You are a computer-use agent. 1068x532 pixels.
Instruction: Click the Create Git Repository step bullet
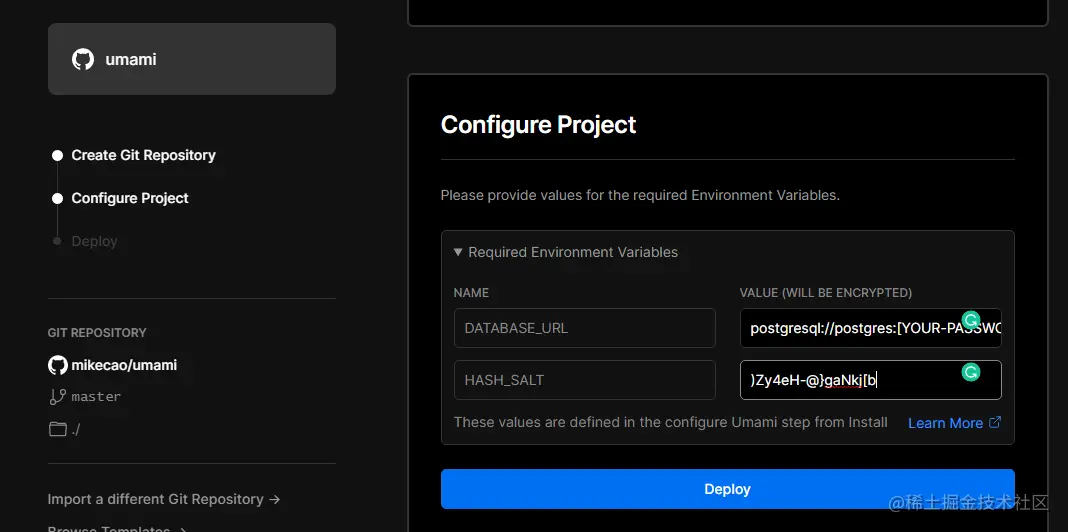pyautogui.click(x=58, y=155)
